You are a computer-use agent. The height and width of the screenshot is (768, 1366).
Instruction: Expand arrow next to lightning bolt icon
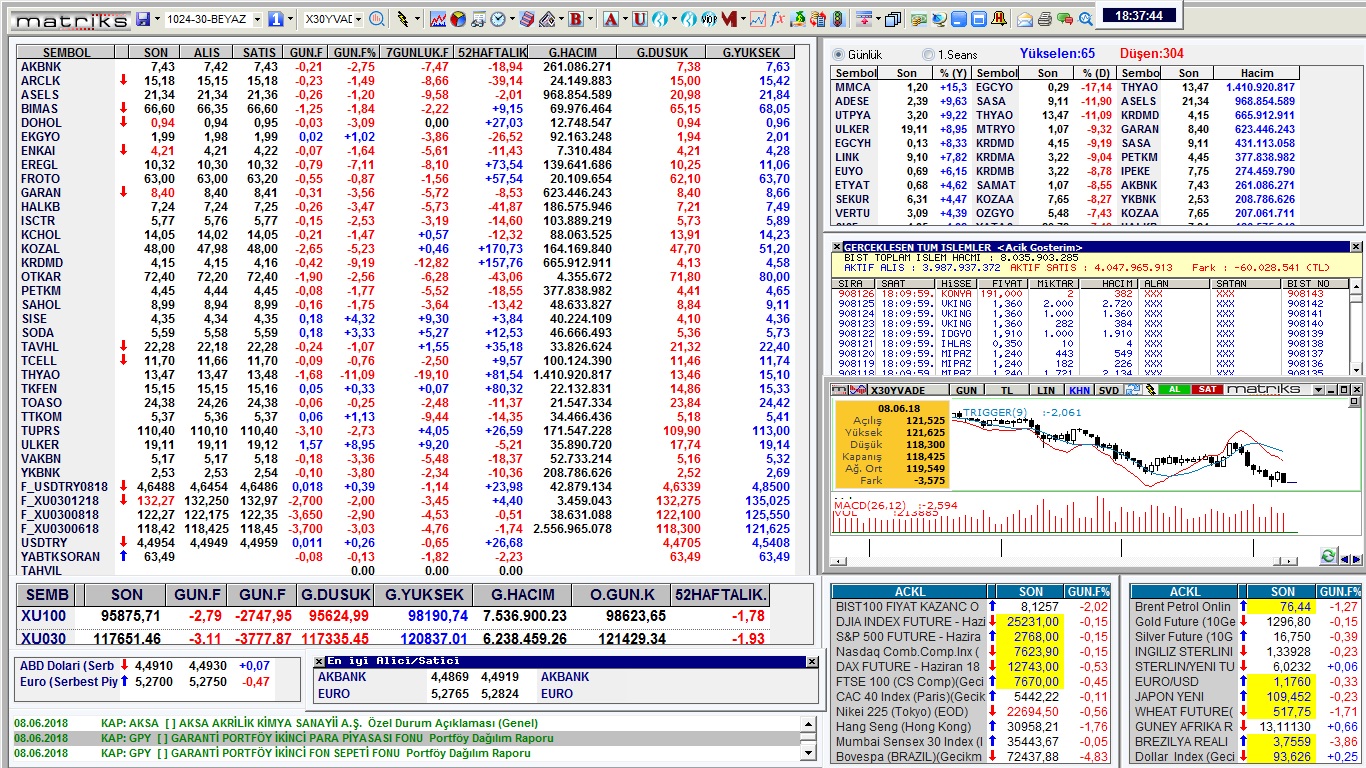pyautogui.click(x=417, y=19)
